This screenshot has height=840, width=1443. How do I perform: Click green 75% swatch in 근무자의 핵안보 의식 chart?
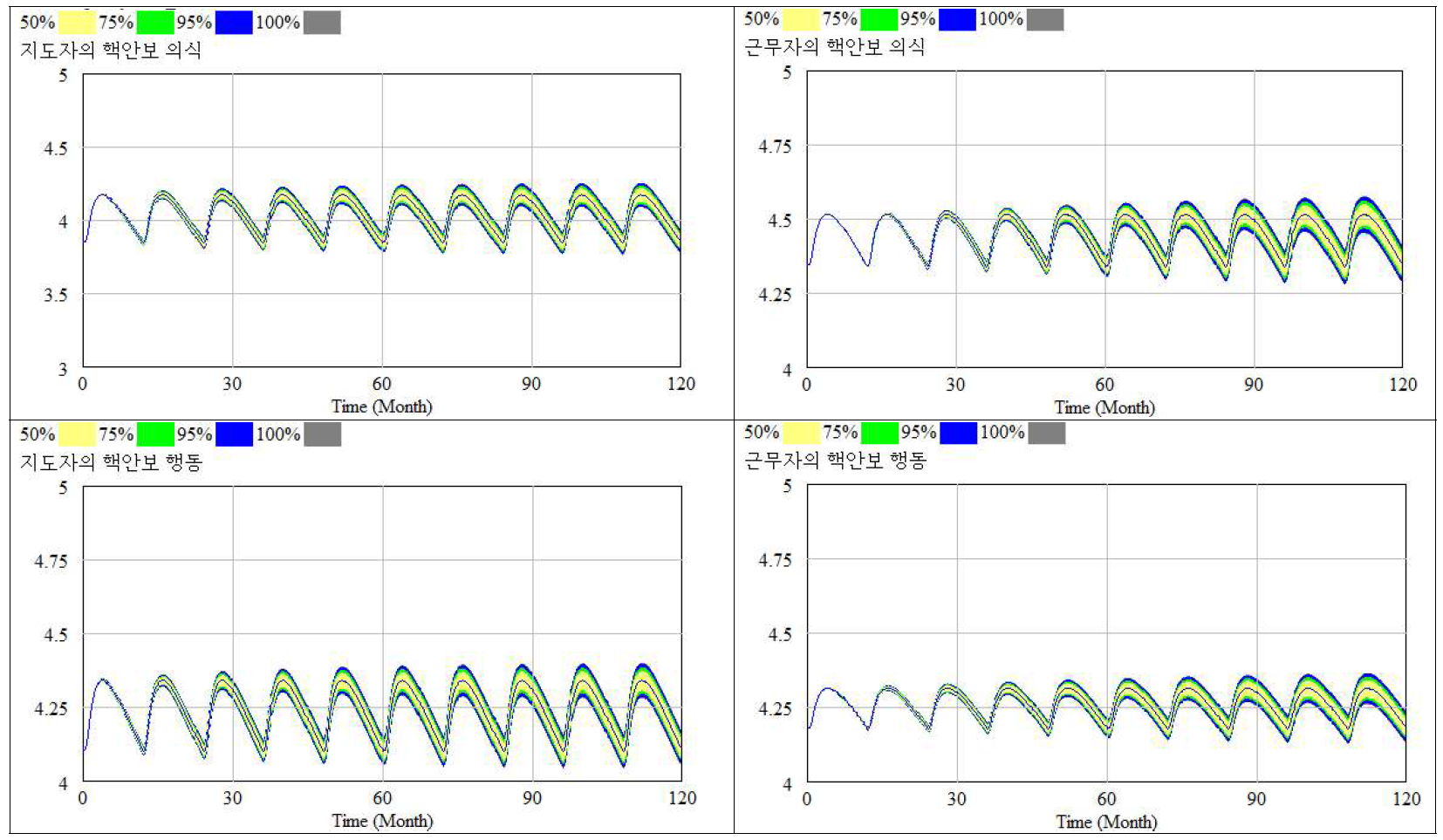pos(879,19)
